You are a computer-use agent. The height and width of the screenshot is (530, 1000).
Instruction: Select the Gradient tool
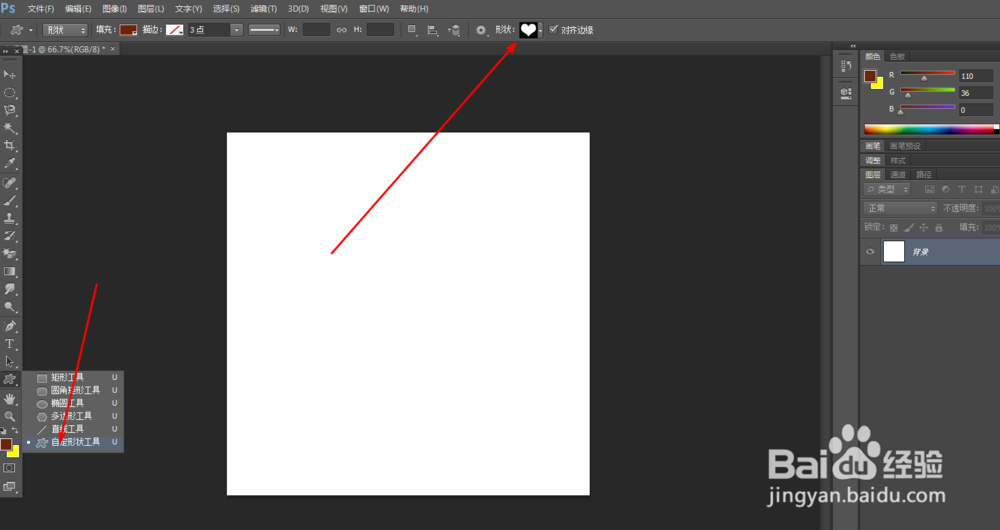tap(10, 272)
